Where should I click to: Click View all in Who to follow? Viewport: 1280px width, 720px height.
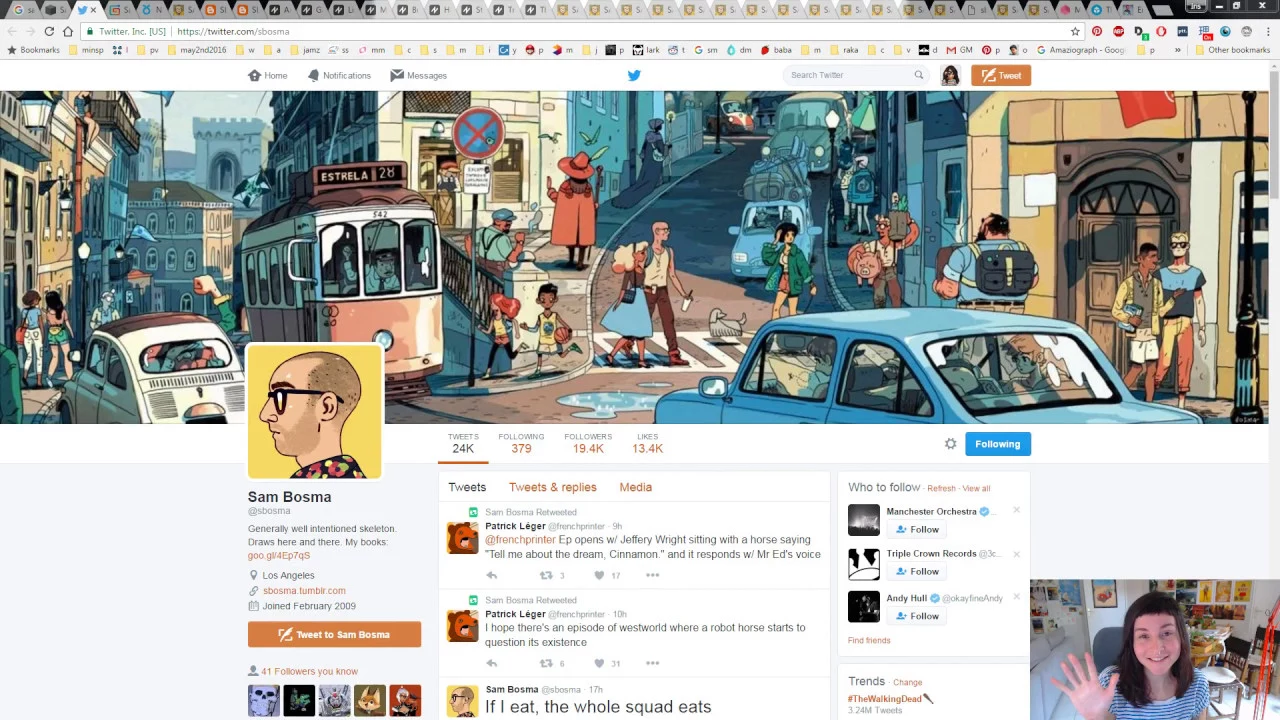976,488
